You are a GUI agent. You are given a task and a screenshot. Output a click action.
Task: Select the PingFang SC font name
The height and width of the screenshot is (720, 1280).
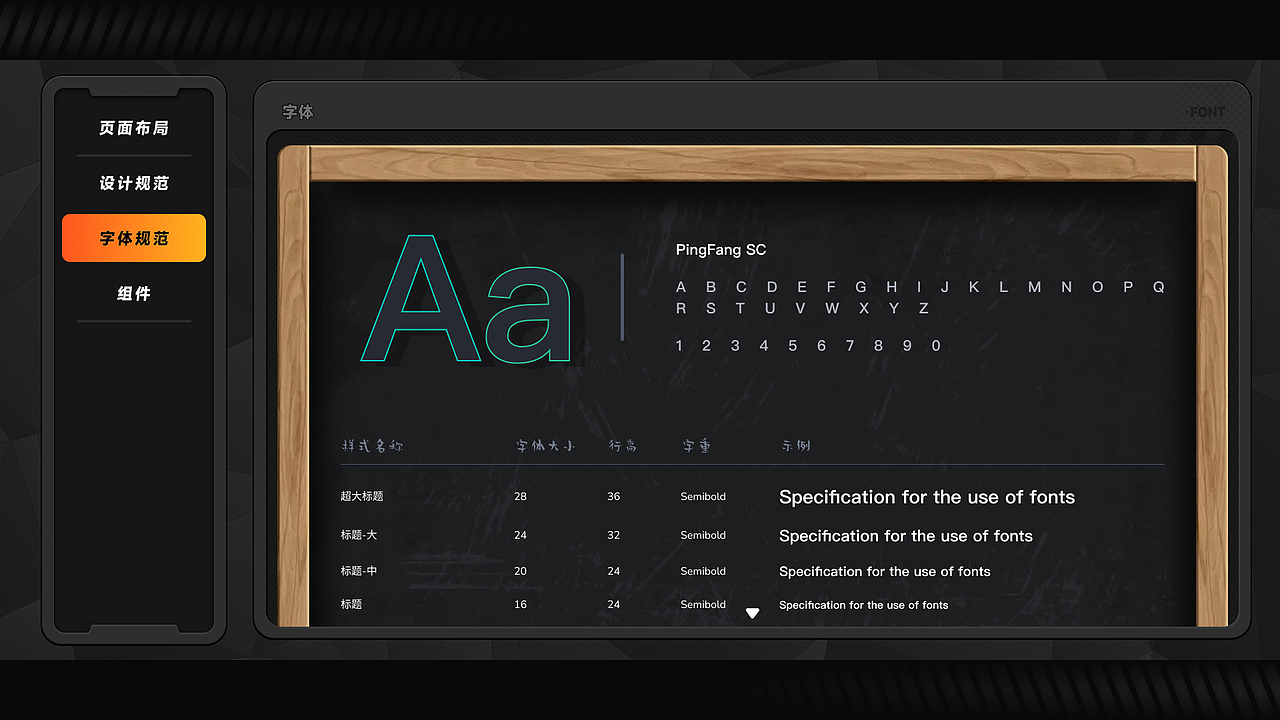(721, 250)
